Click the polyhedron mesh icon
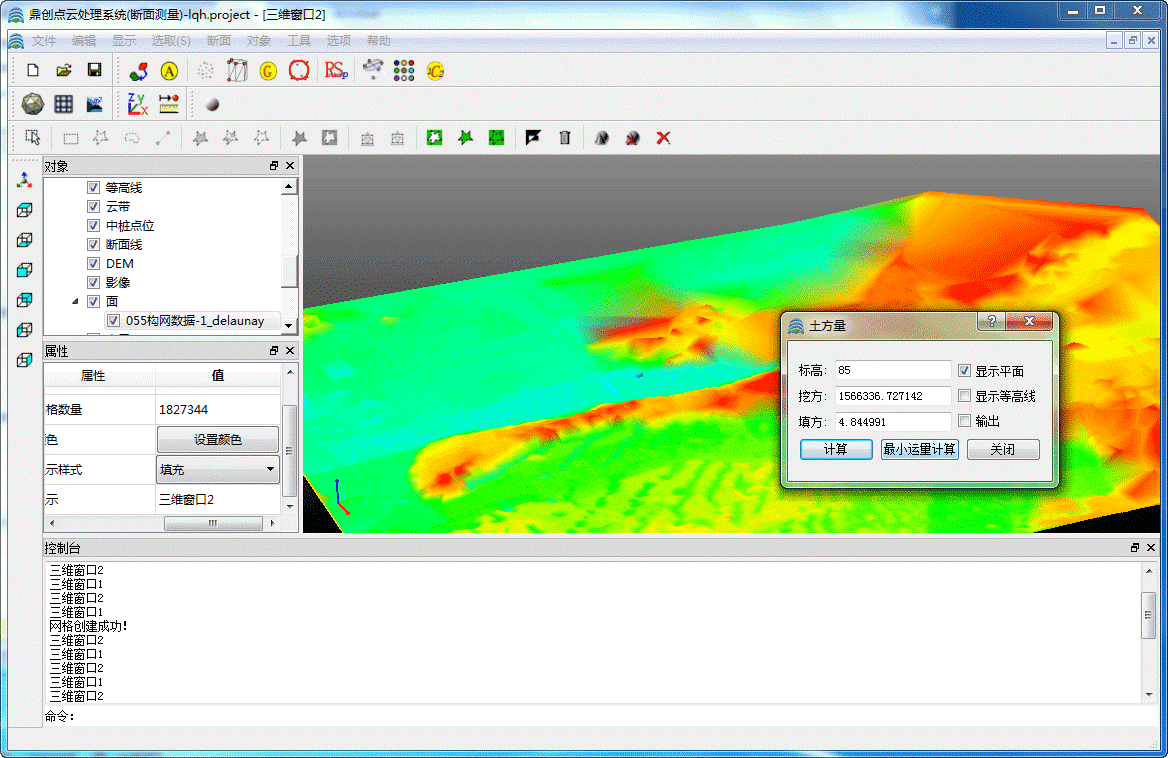1168x758 pixels. [x=31, y=103]
